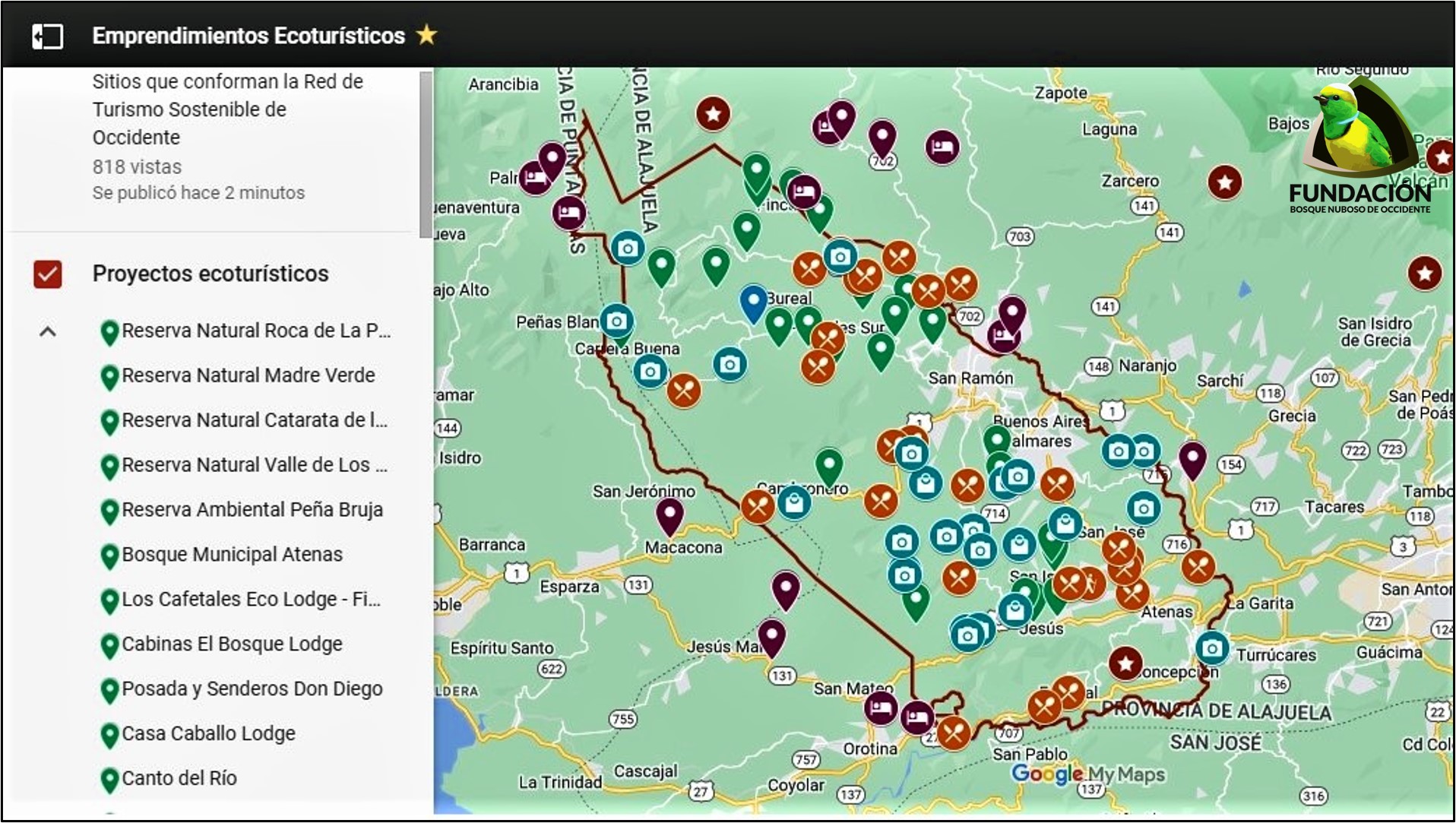1456x823 pixels.
Task: Select Bosque Municipal Atenas in list
Action: click(232, 555)
